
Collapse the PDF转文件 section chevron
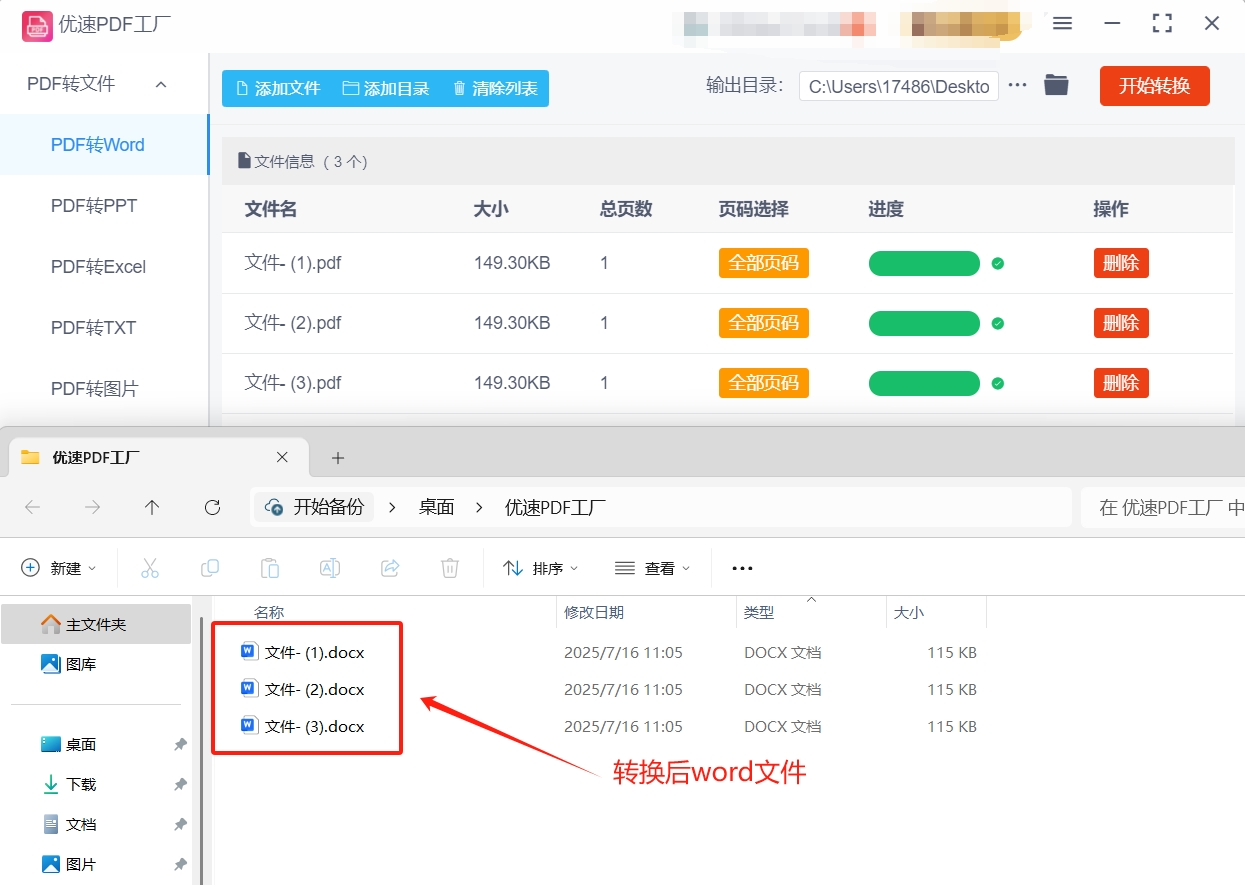(x=161, y=84)
